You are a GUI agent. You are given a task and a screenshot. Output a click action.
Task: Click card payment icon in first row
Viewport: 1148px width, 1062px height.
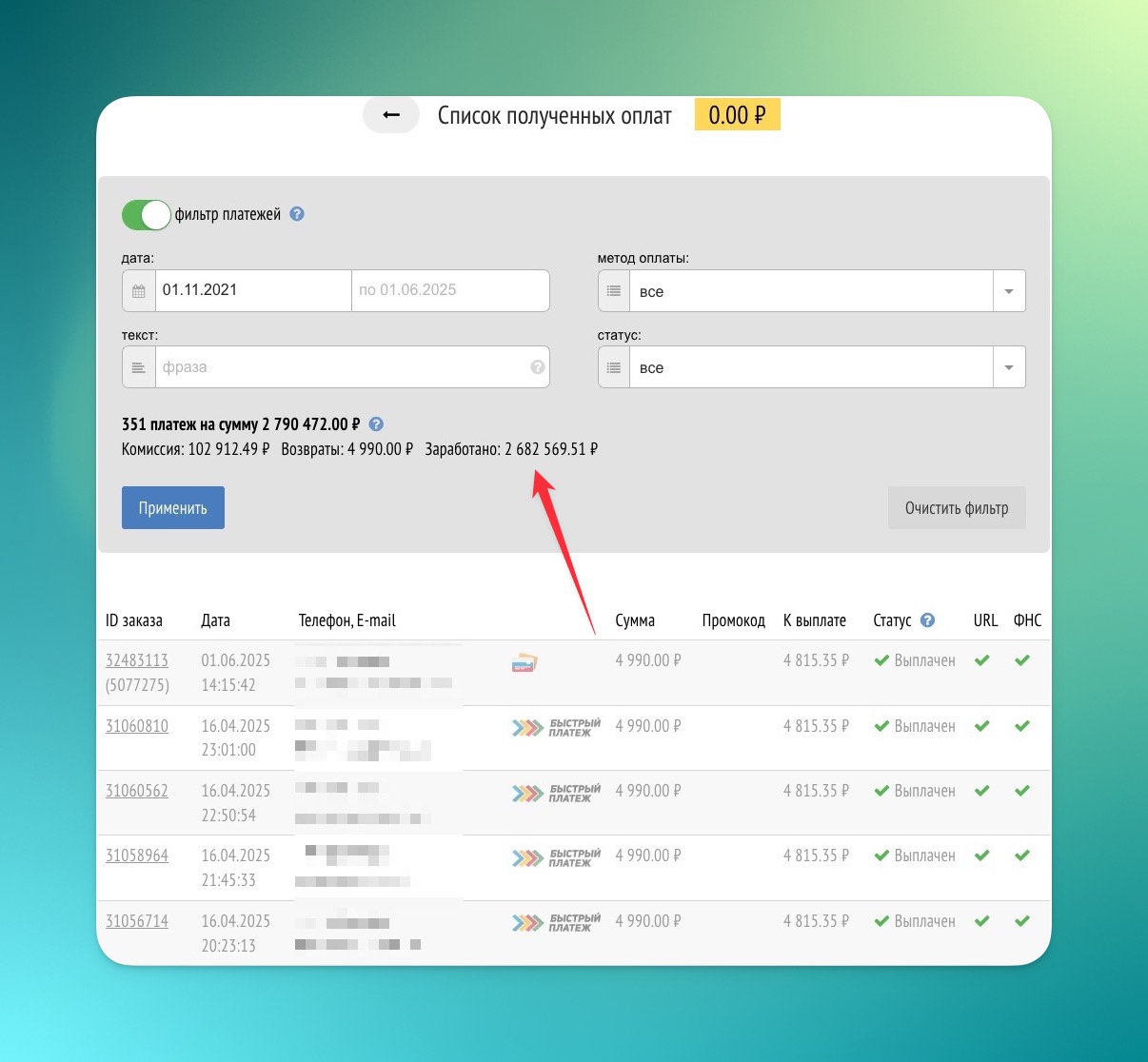[x=525, y=663]
